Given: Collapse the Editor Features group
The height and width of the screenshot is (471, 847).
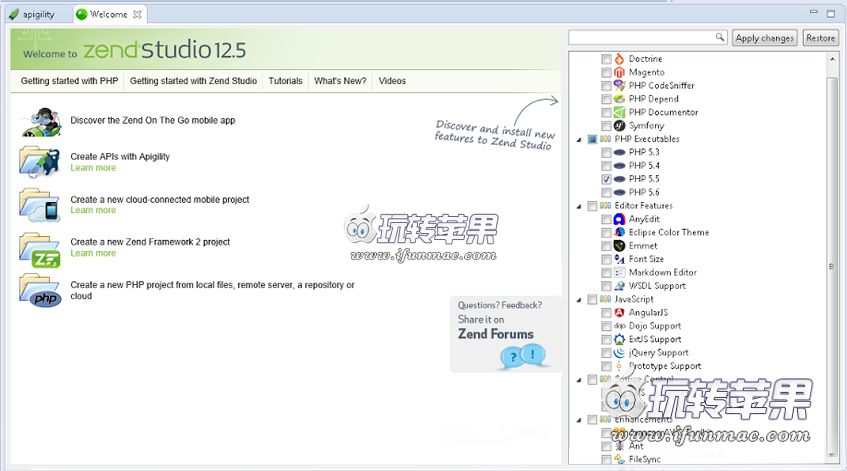Looking at the screenshot, I should pos(579,206).
